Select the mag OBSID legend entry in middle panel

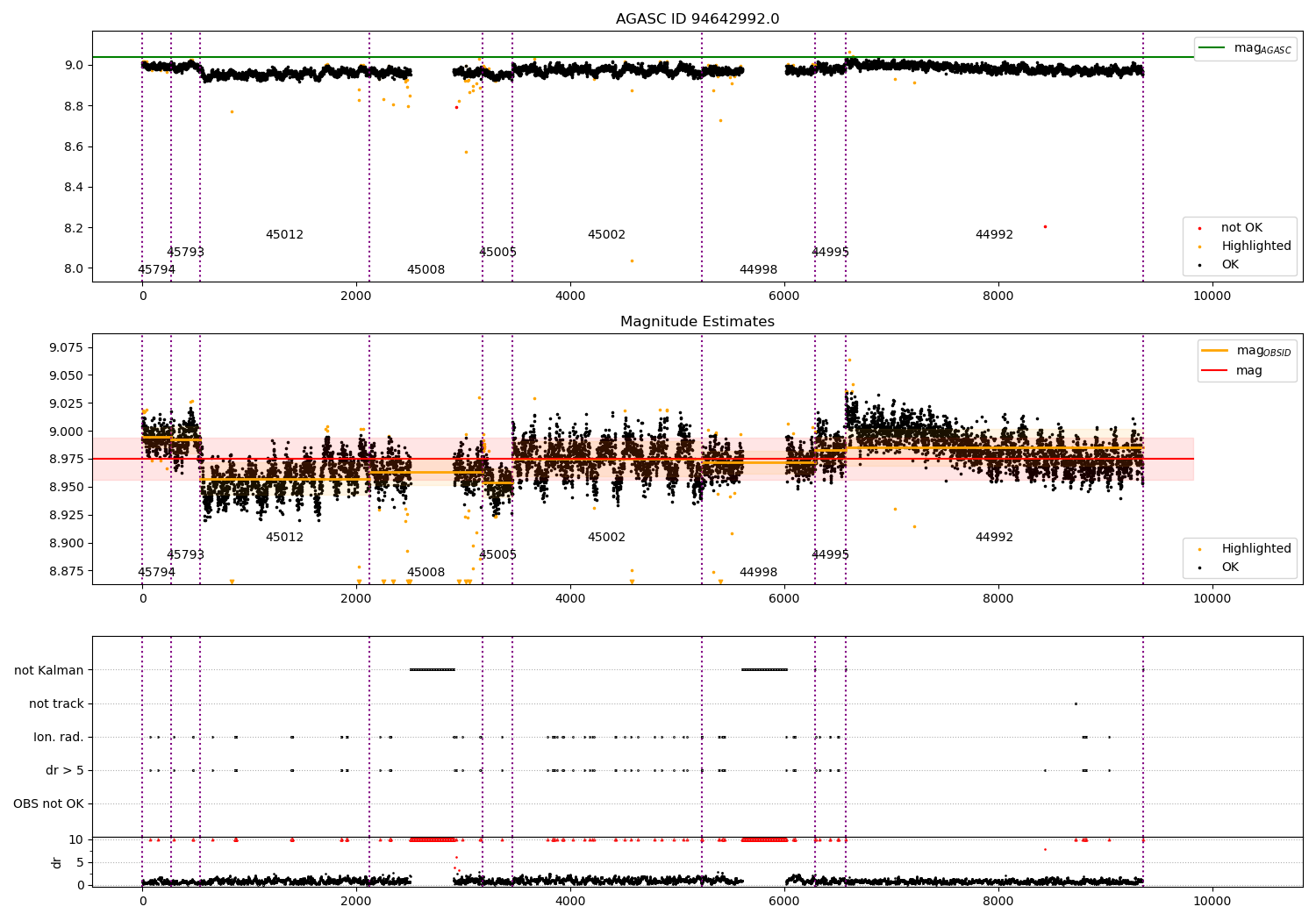point(1246,351)
